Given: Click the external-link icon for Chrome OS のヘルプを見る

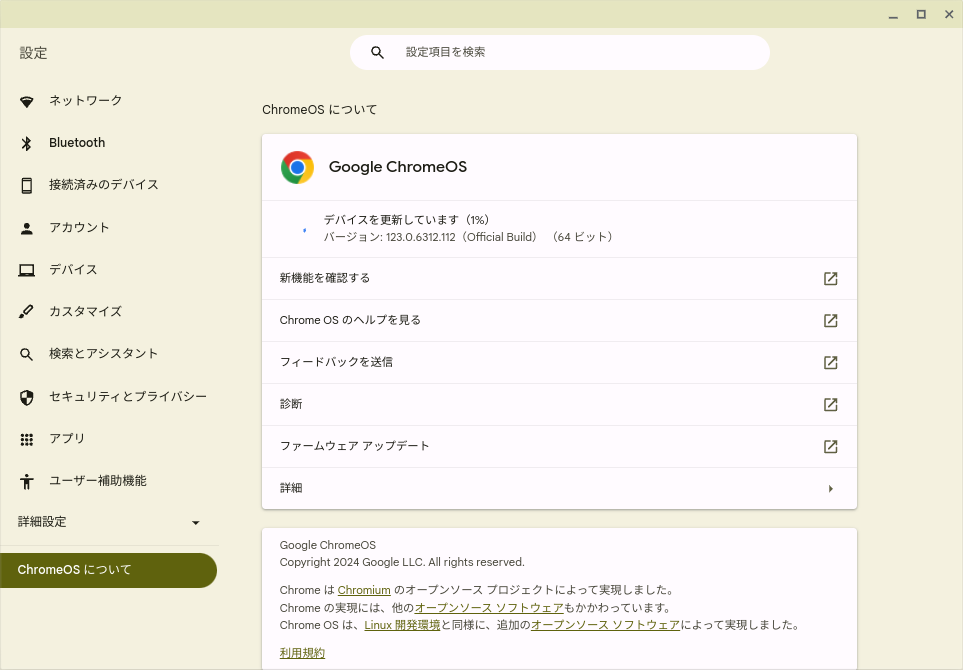Looking at the screenshot, I should [830, 321].
